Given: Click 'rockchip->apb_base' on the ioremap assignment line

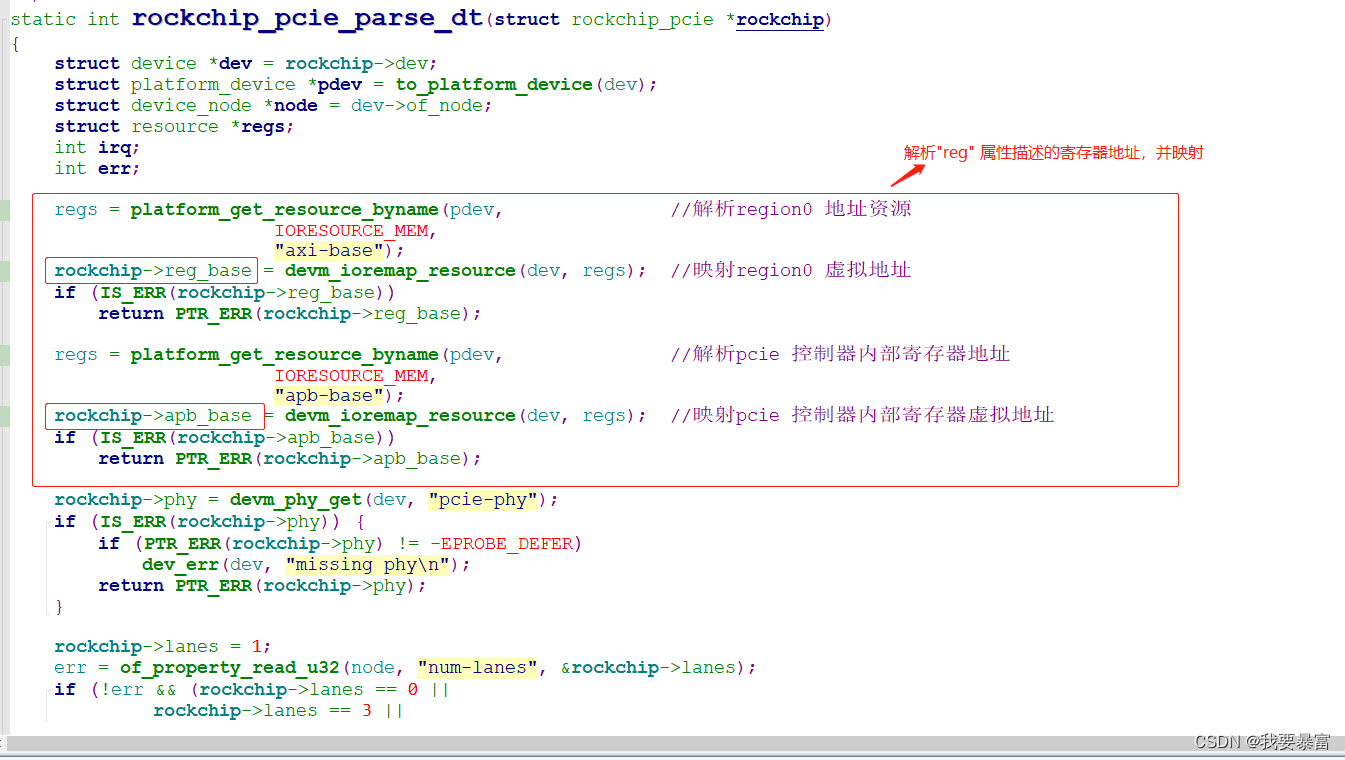Looking at the screenshot, I should pos(152,416).
